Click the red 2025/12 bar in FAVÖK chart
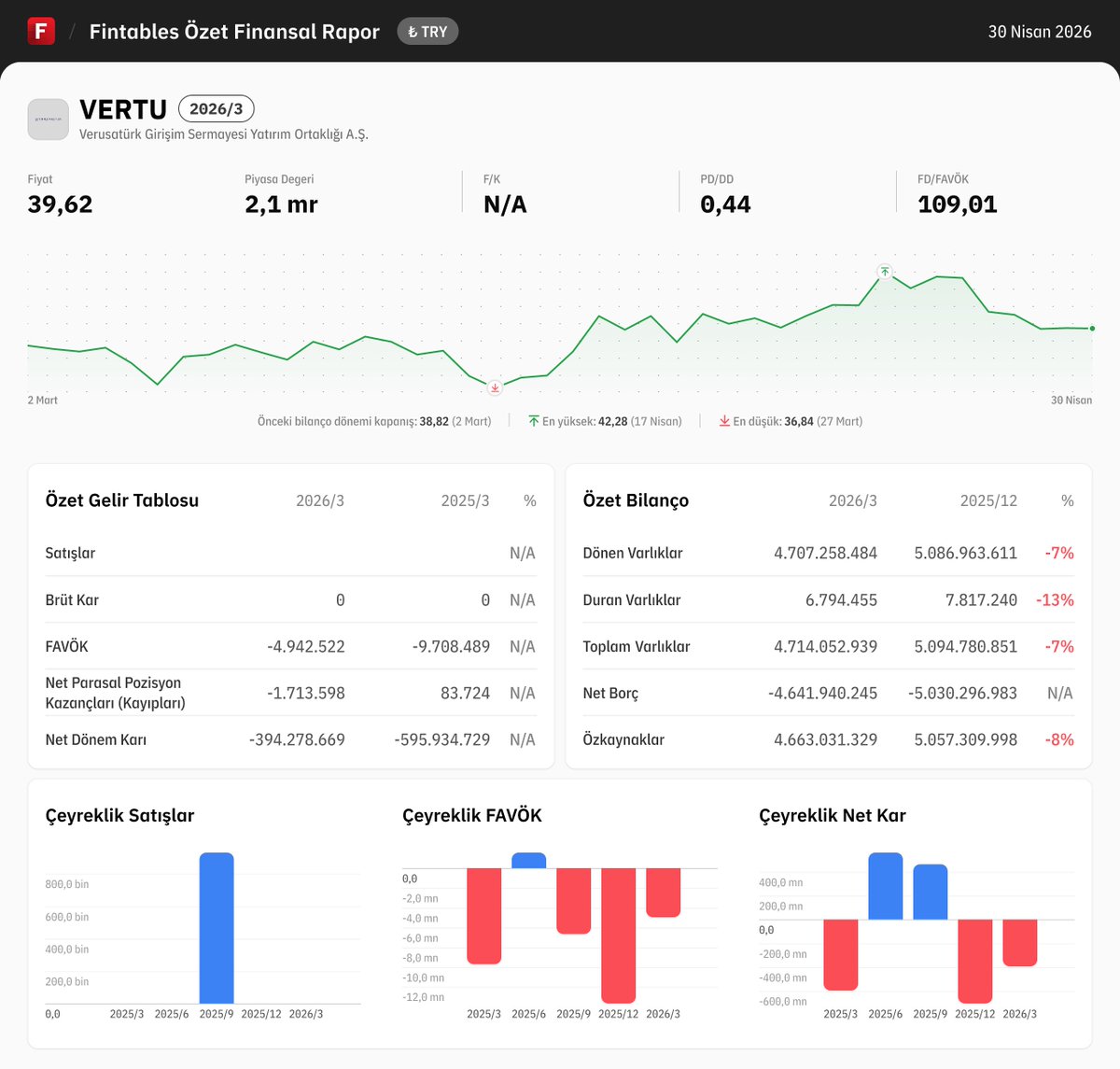The height and width of the screenshot is (1069, 1120). [618, 935]
